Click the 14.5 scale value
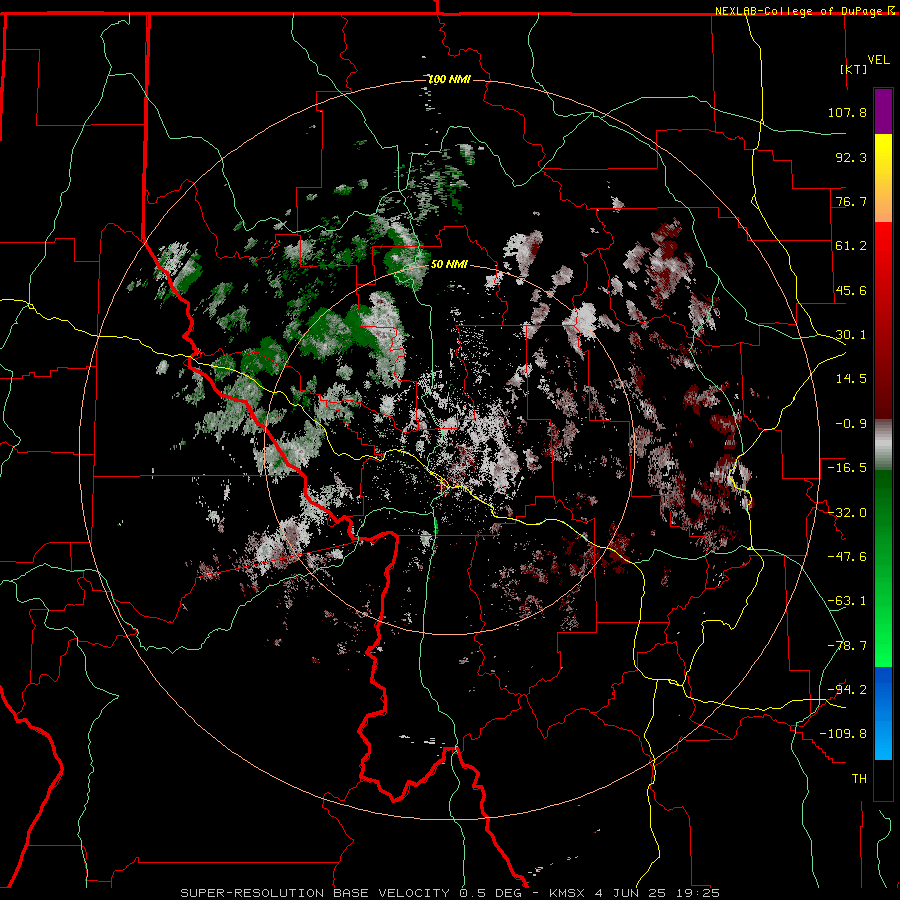 point(851,379)
